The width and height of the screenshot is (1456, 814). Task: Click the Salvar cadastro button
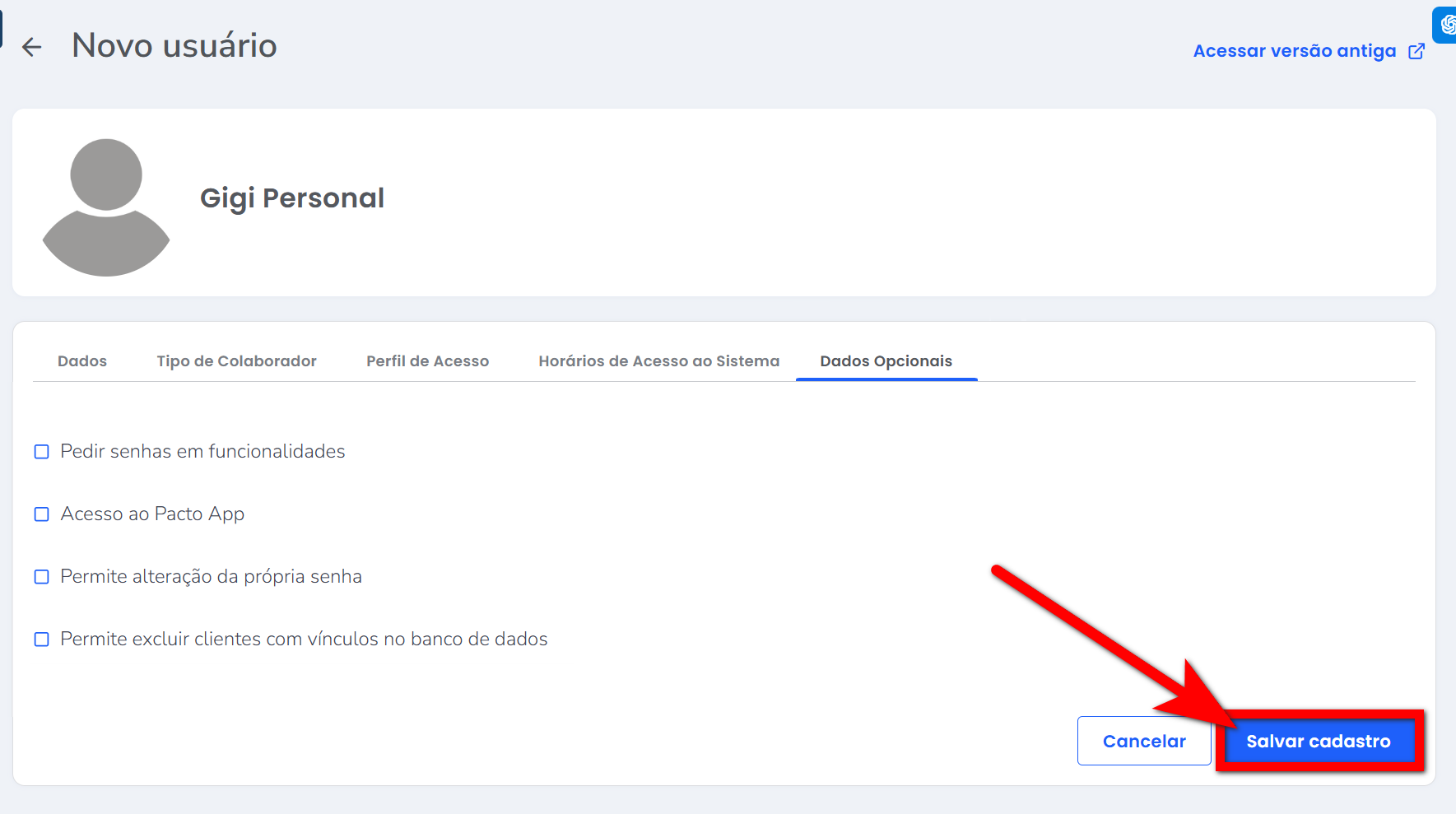point(1318,741)
